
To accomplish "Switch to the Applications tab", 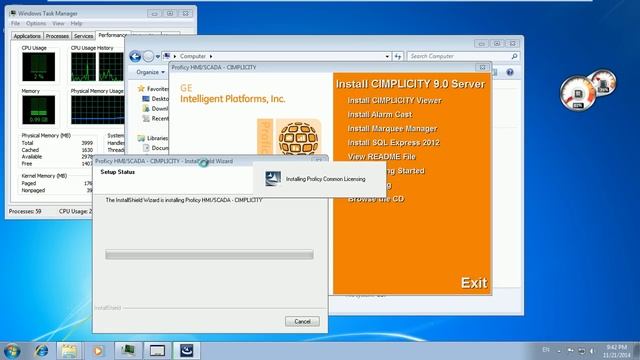I will pos(27,36).
